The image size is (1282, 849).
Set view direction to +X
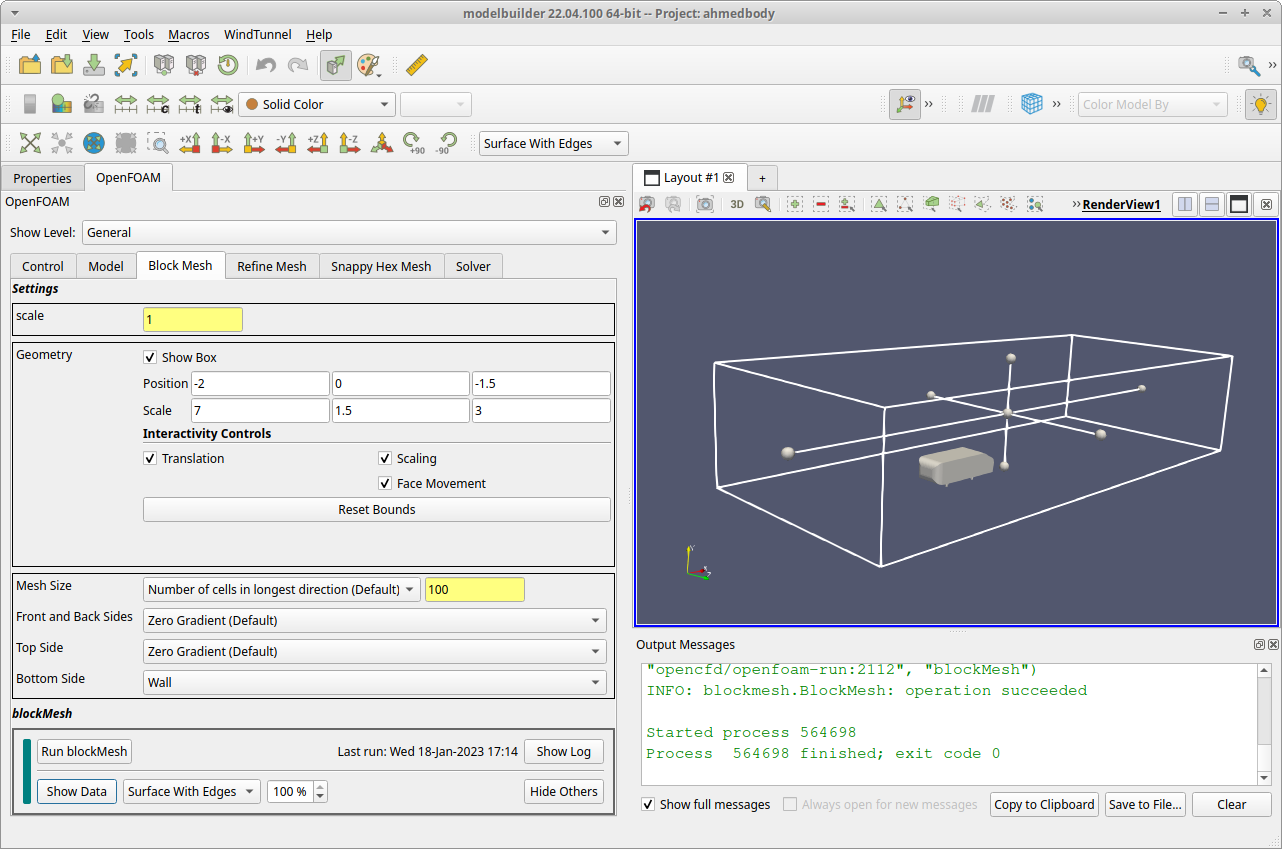pos(190,143)
